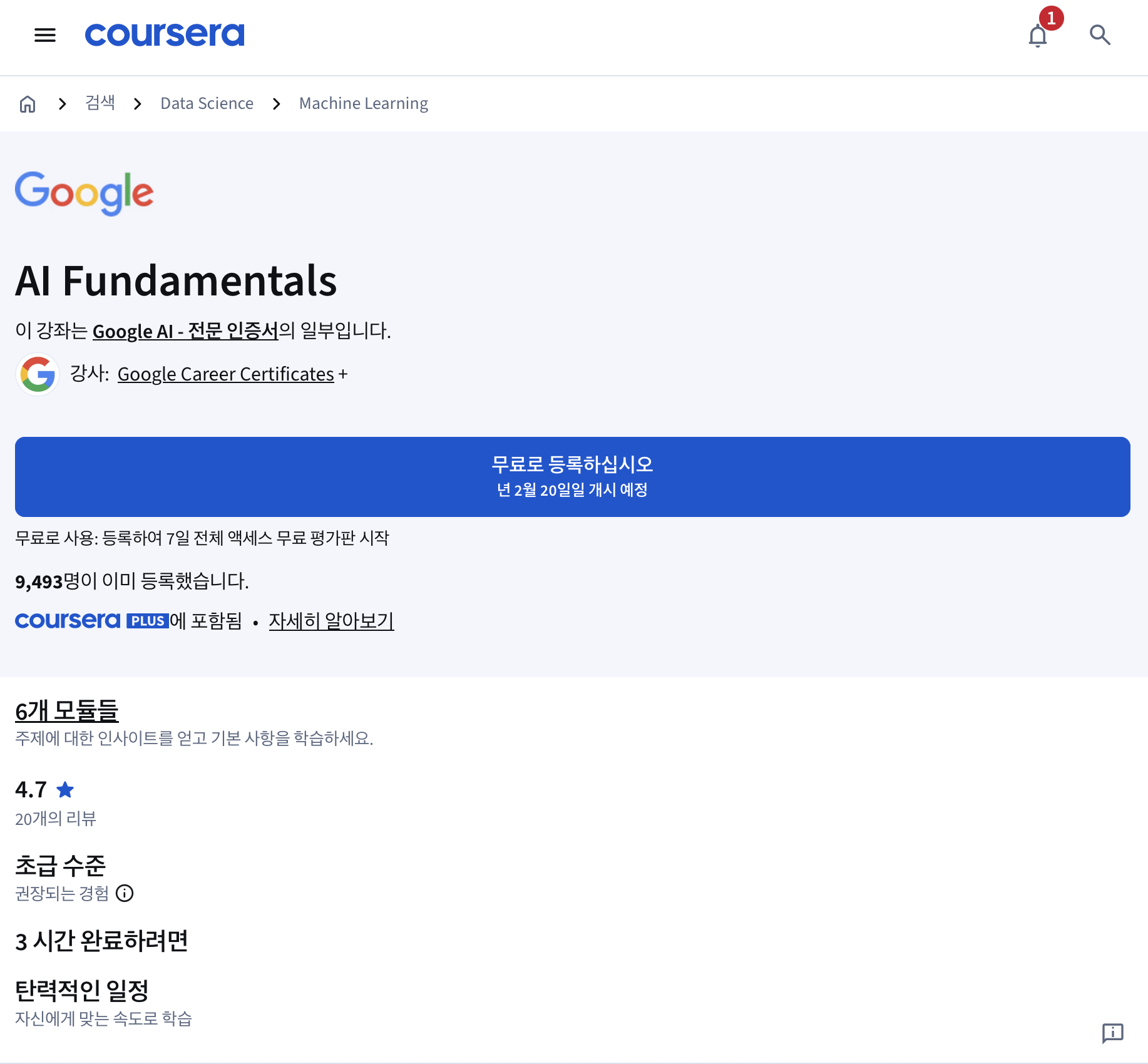Open the hamburger navigation menu

[x=45, y=35]
